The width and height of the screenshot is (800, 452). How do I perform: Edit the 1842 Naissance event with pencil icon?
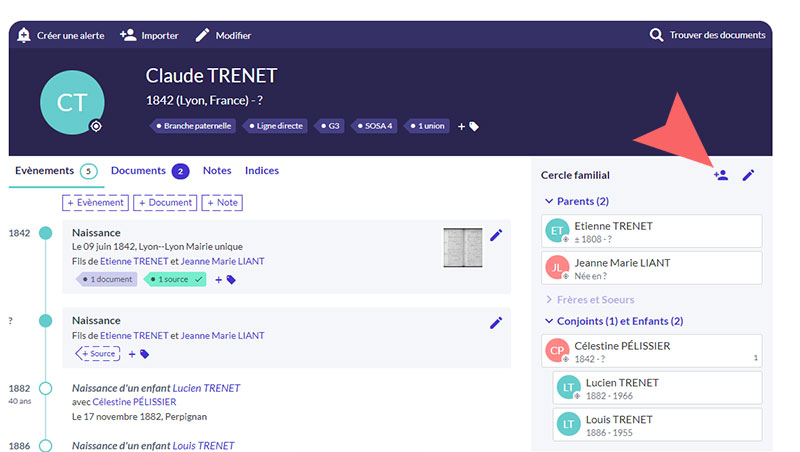(x=496, y=235)
